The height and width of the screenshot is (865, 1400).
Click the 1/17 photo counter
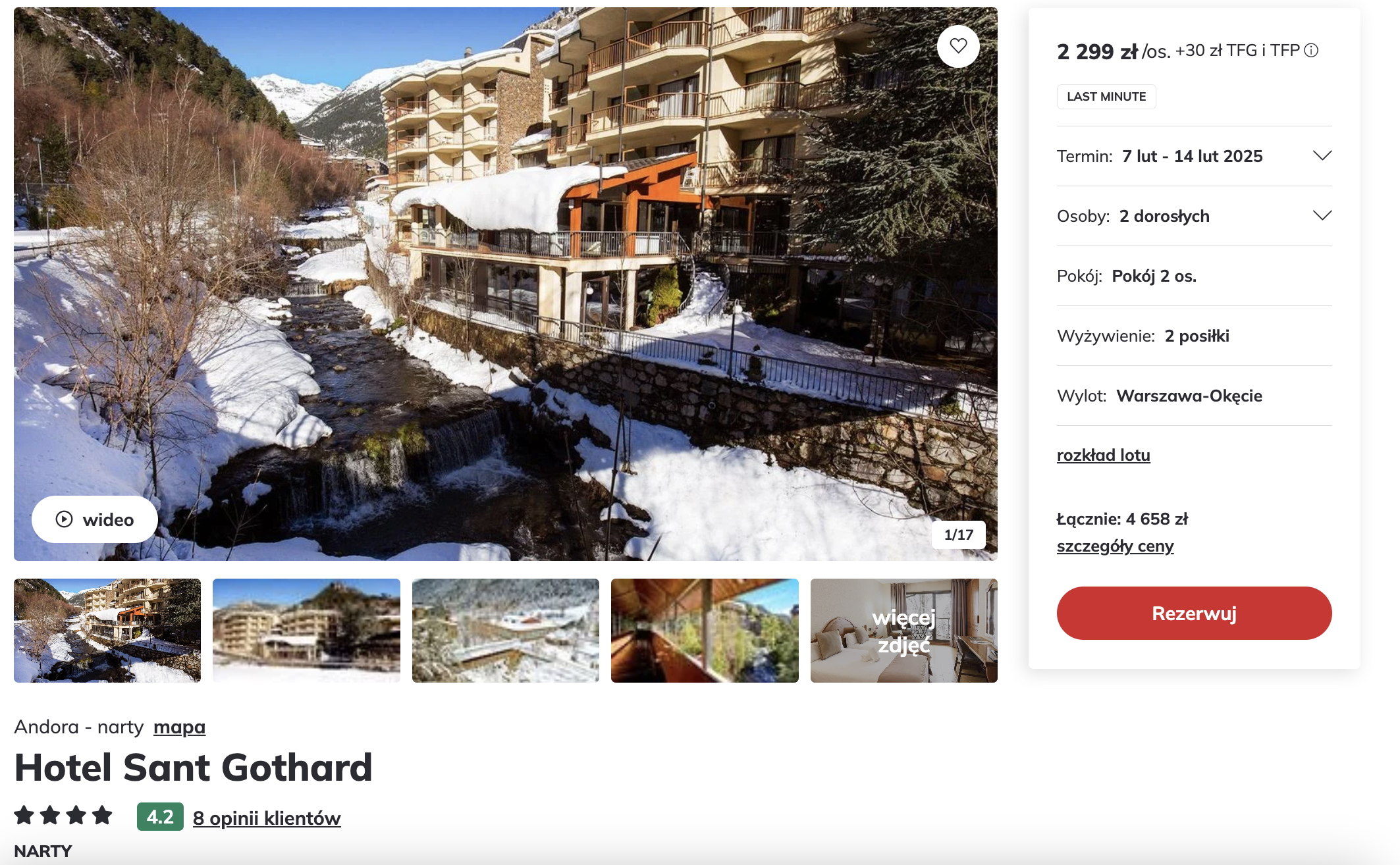[x=958, y=535]
